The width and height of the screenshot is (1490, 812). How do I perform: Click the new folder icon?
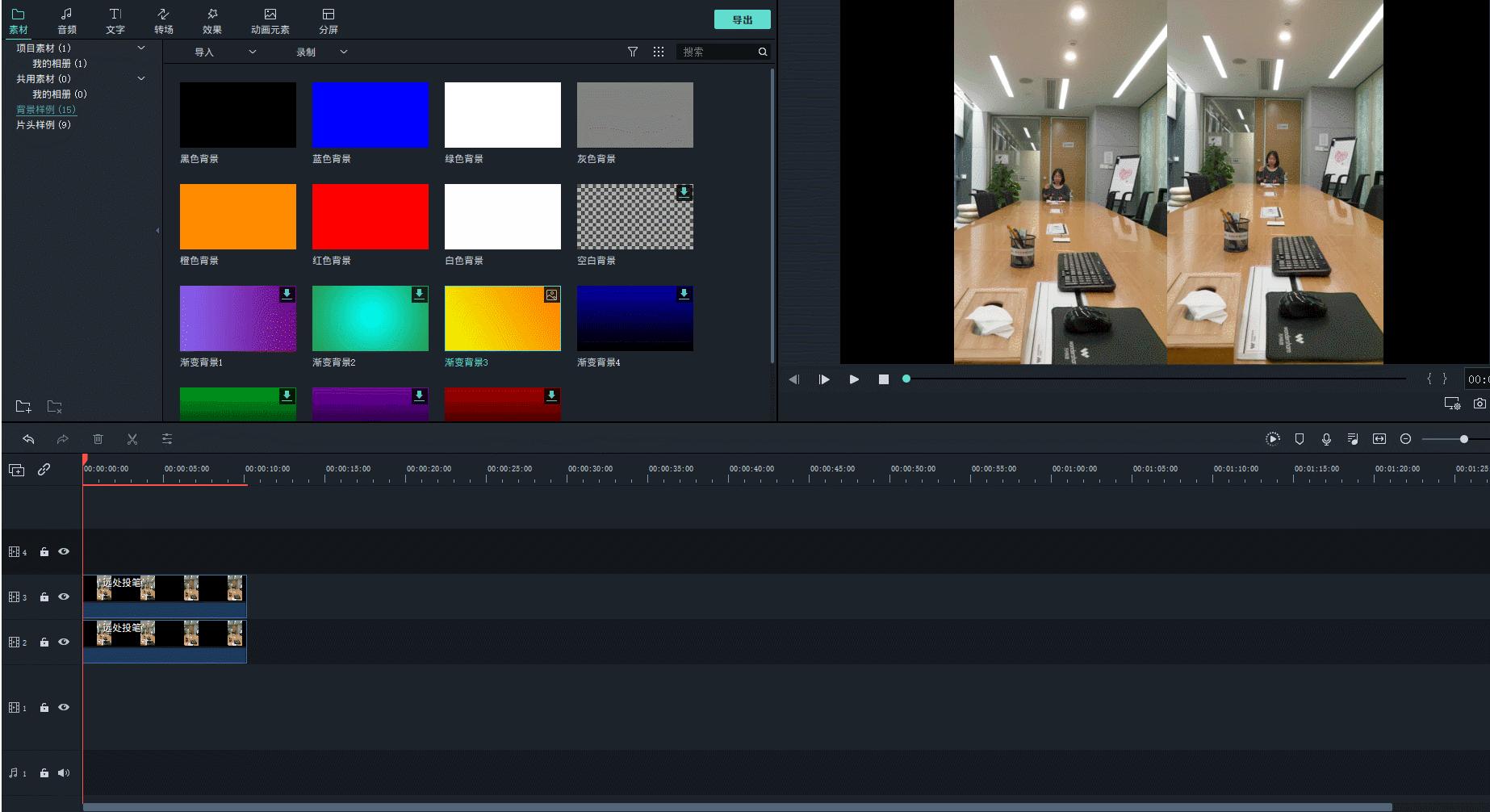coord(23,406)
